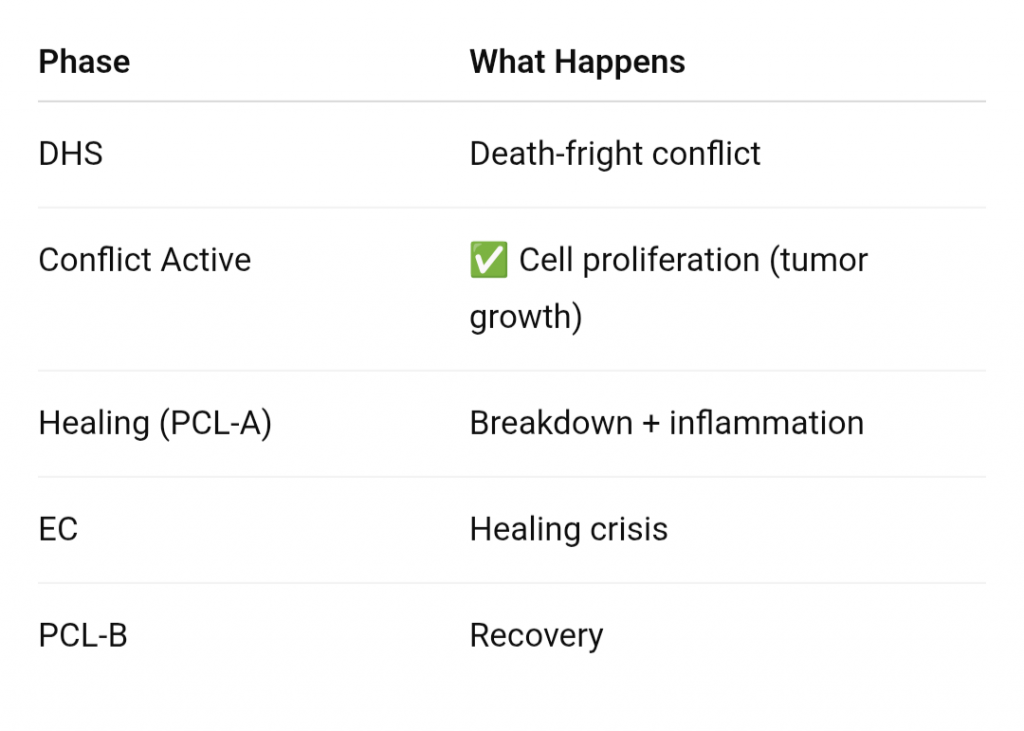
Task: Click the Healing crisis text
Action: coord(568,529)
